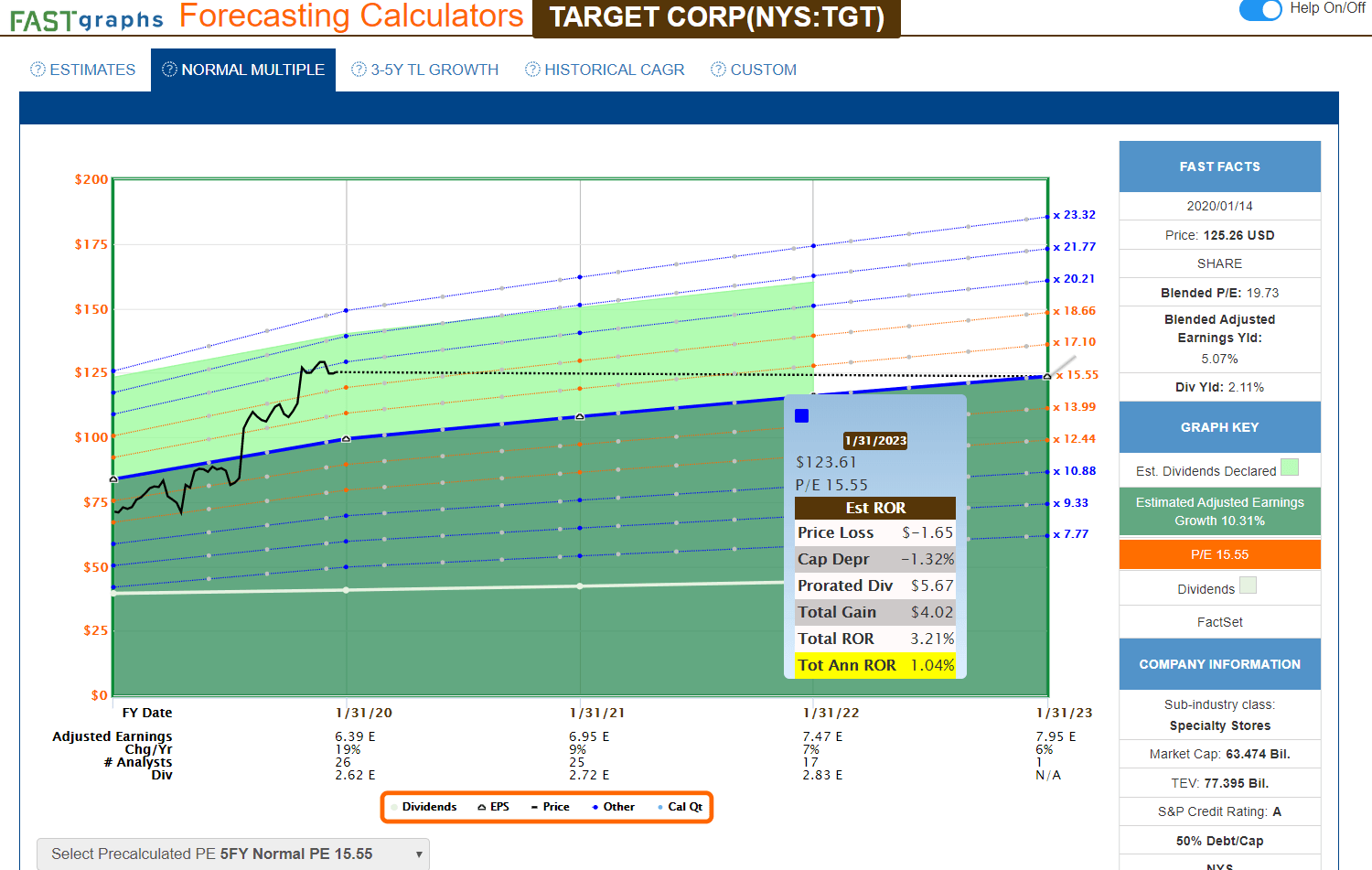This screenshot has height=870, width=1372.
Task: Click the 1/31/20 date axis label
Action: (x=364, y=713)
